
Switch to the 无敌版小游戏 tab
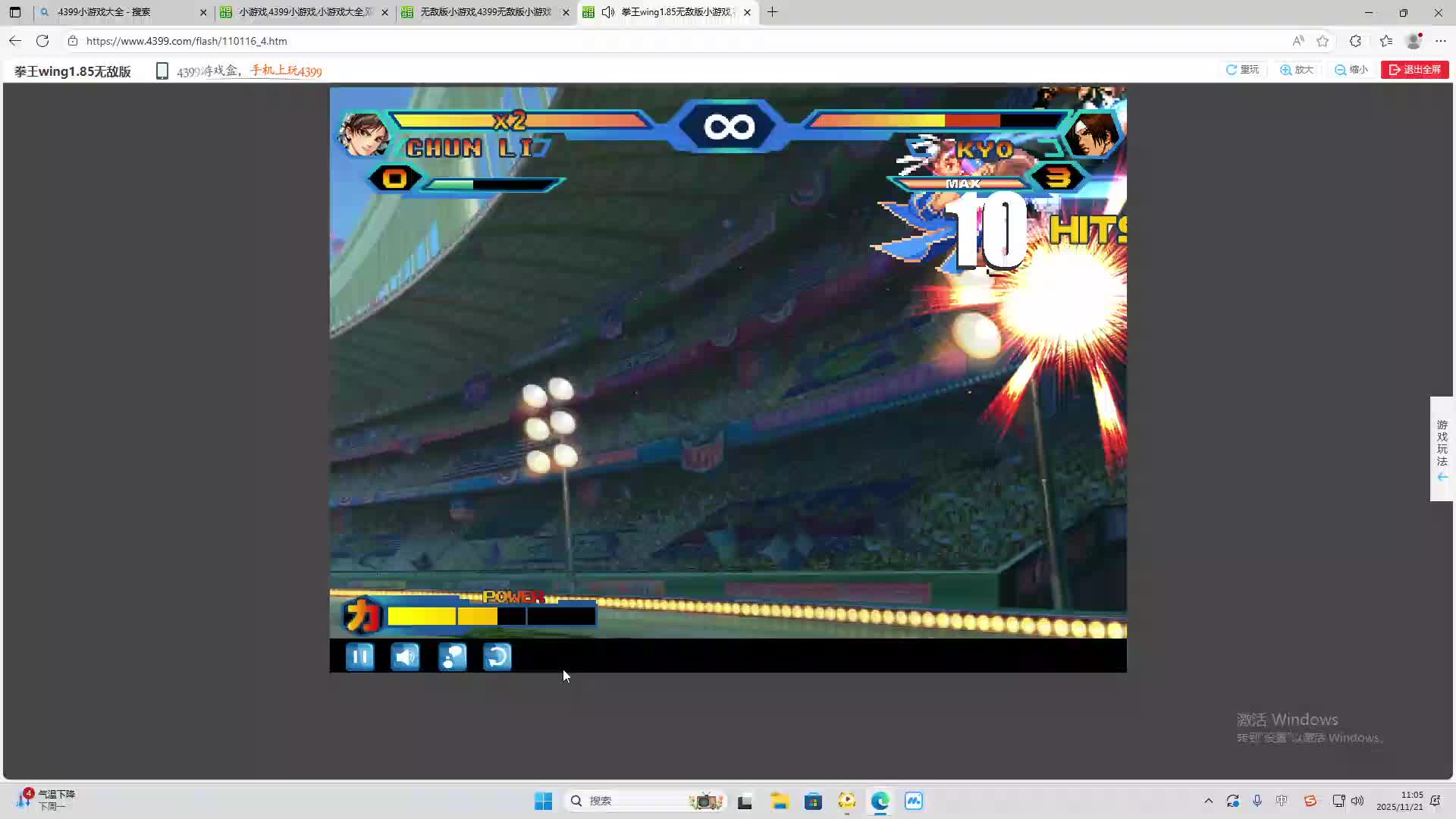click(x=485, y=12)
